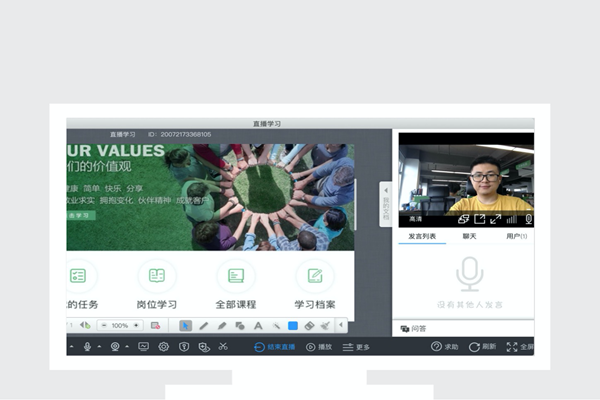Viewport: 600px width, 400px height.
Task: Select the line drawing tool
Action: pos(204,326)
